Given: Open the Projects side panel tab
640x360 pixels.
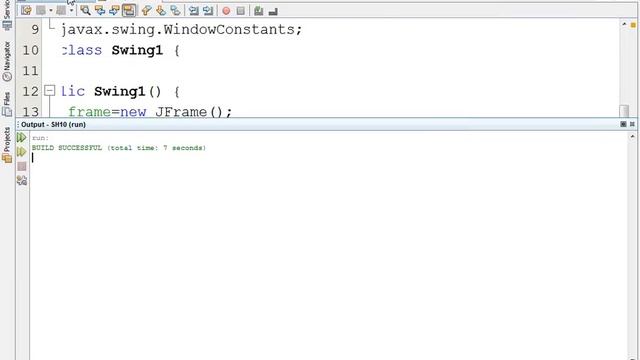Looking at the screenshot, I should 7,145.
